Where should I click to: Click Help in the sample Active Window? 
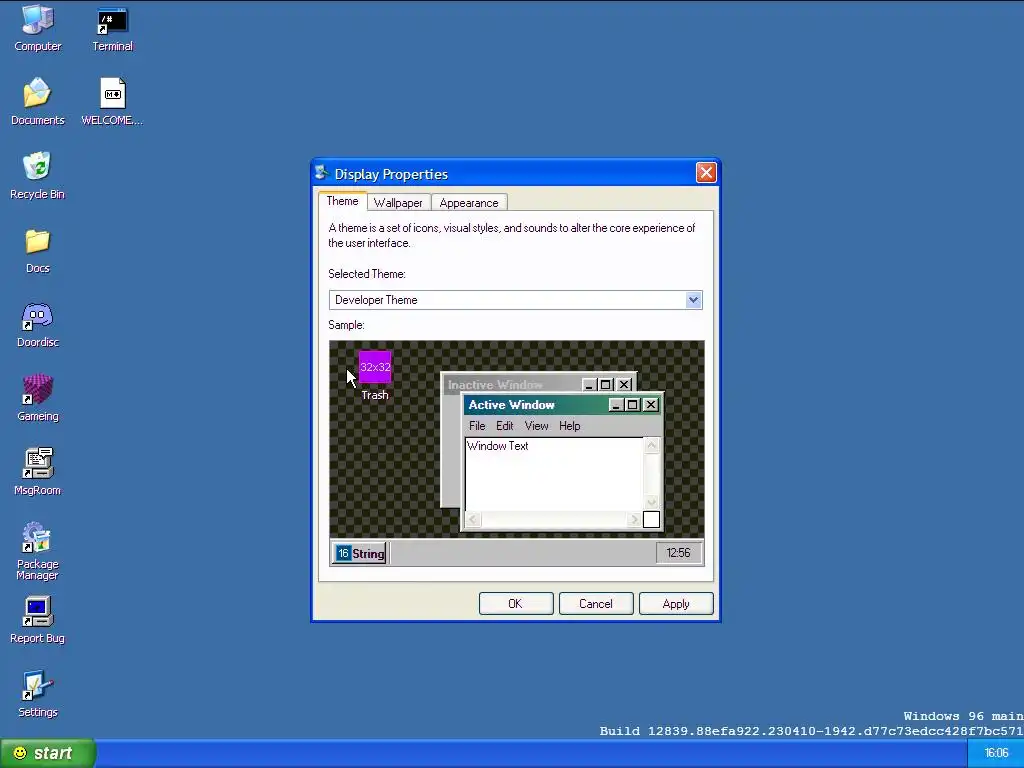(569, 426)
